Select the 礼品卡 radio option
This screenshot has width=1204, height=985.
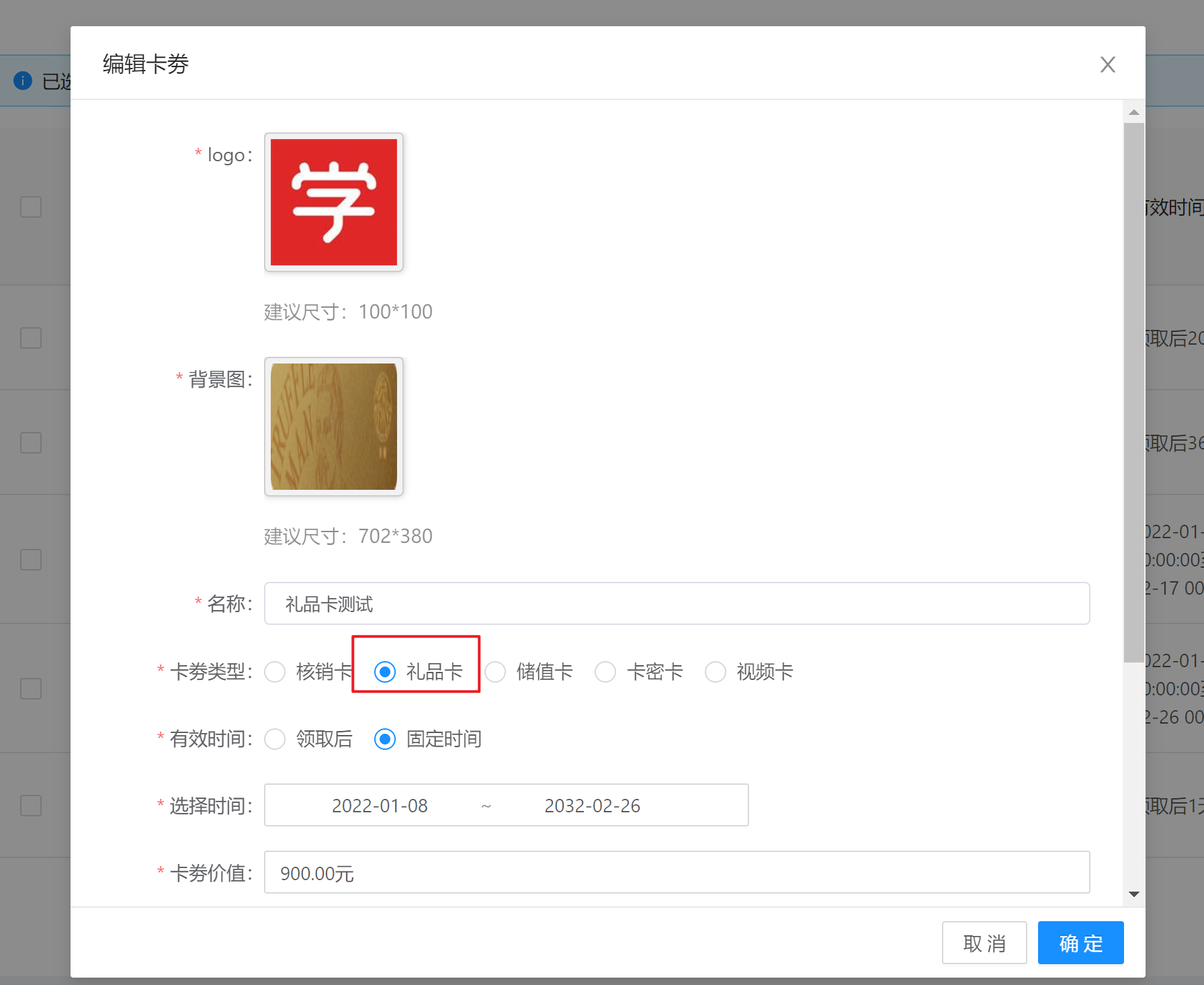pyautogui.click(x=385, y=672)
